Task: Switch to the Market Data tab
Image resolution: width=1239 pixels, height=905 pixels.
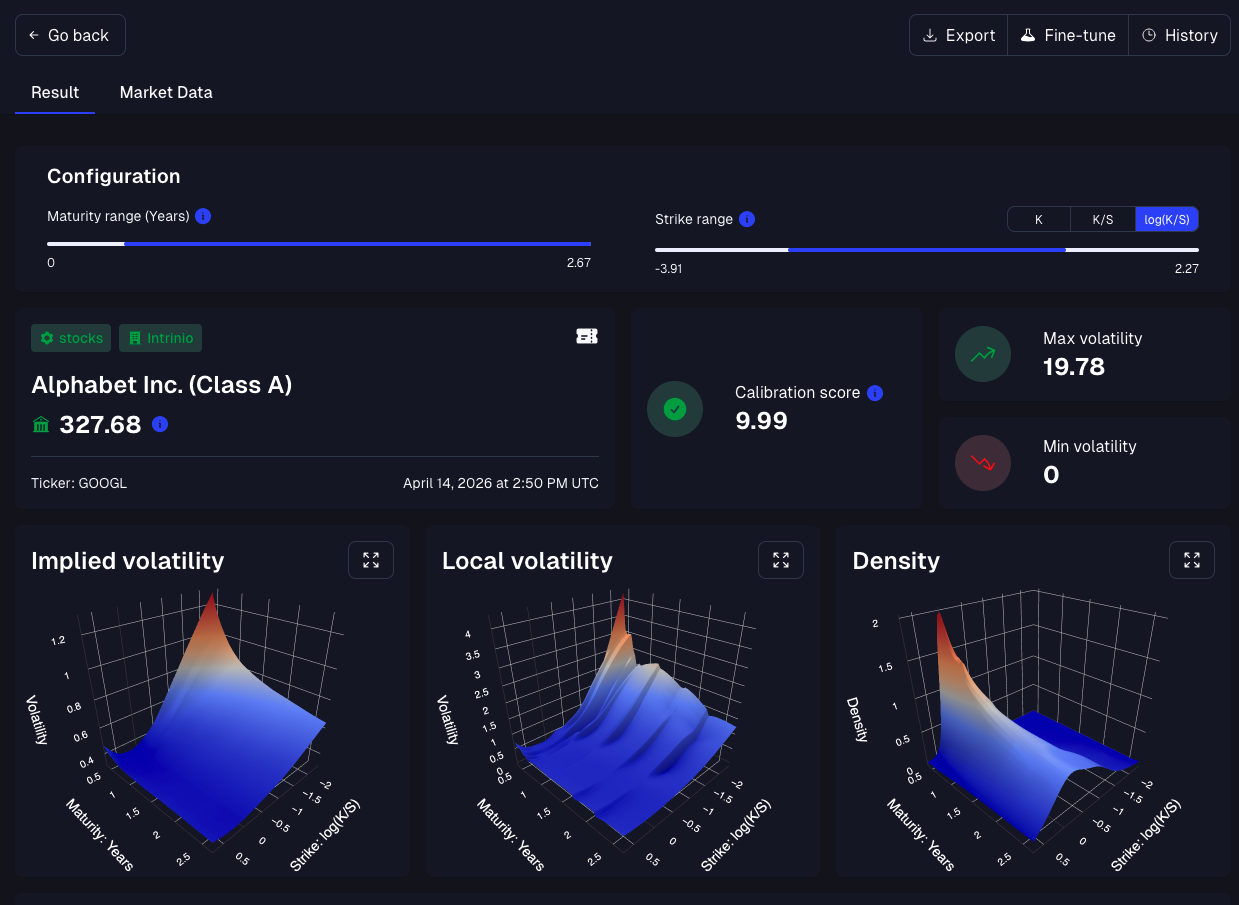Action: coord(166,92)
